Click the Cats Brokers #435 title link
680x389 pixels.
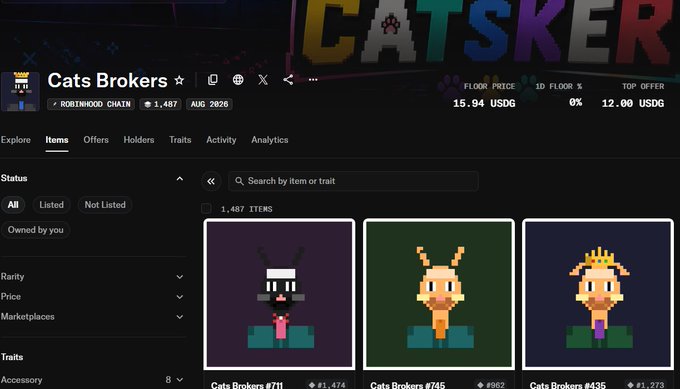(567, 385)
